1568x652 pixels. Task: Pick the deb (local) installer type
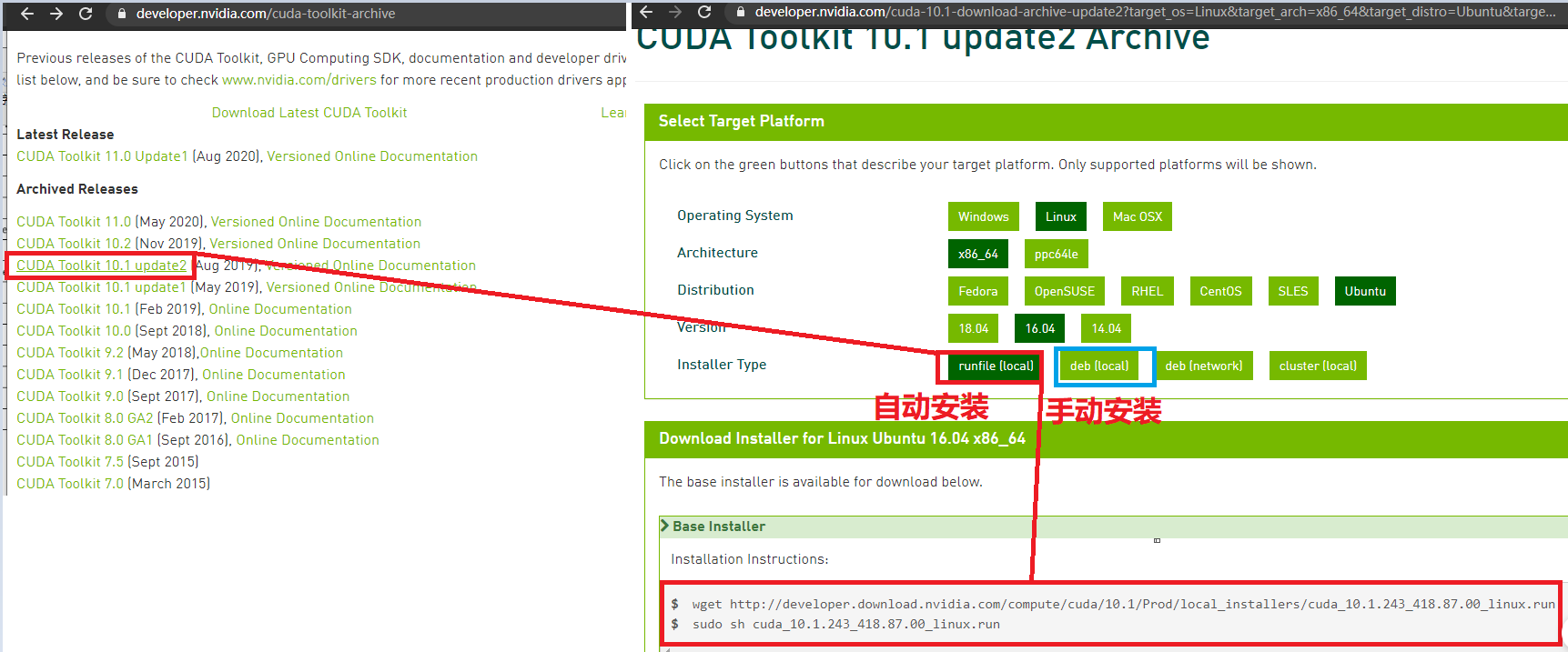pos(1098,366)
